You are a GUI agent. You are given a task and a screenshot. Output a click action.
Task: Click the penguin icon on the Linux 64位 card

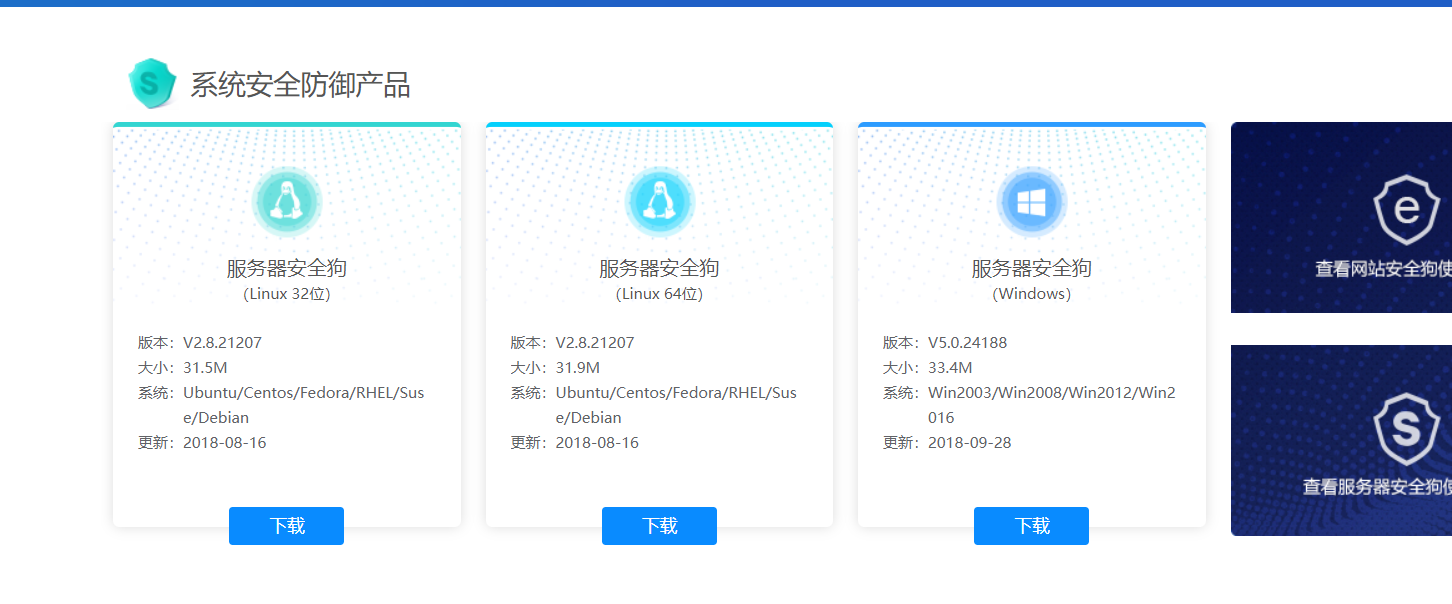659,202
